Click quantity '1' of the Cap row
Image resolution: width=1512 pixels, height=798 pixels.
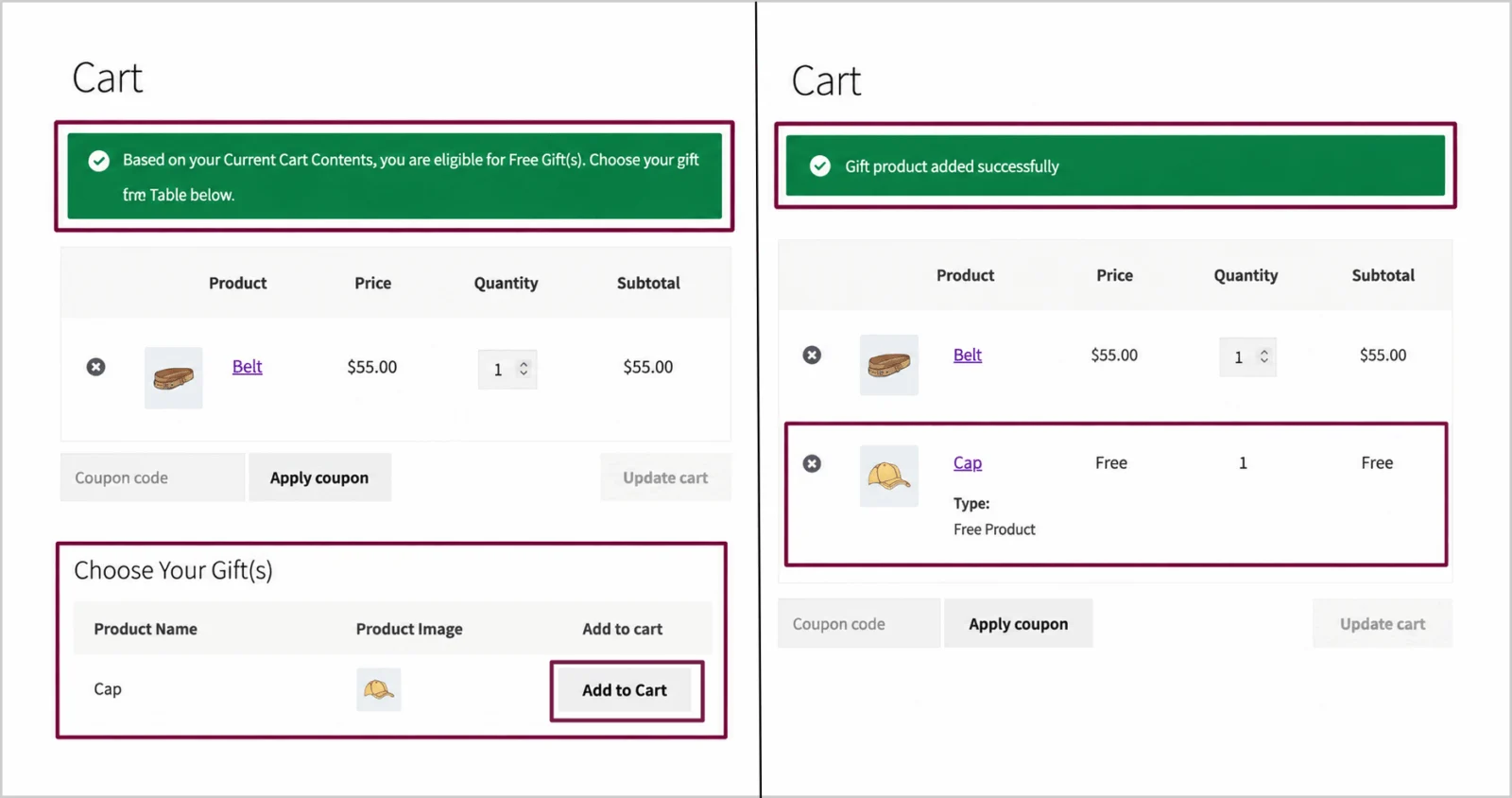tap(1243, 462)
